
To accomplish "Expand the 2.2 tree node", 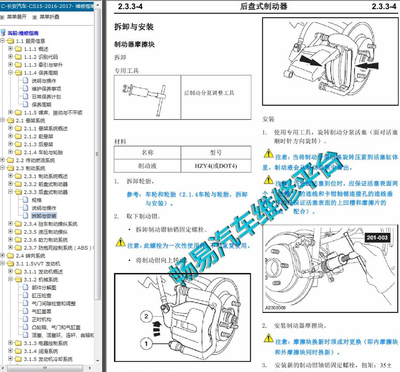I will [x=2, y=160].
